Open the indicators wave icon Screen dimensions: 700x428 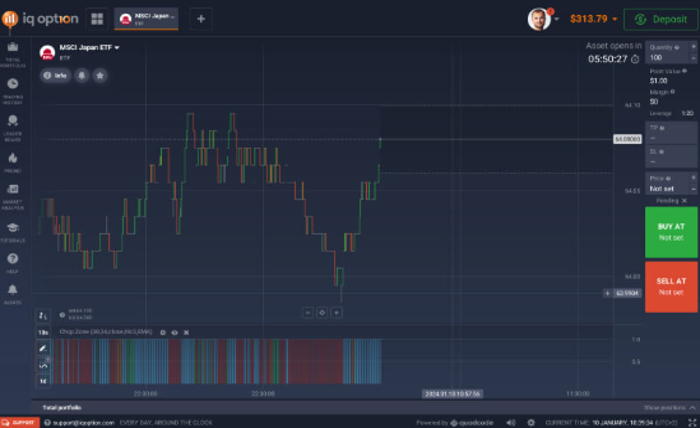tap(43, 365)
